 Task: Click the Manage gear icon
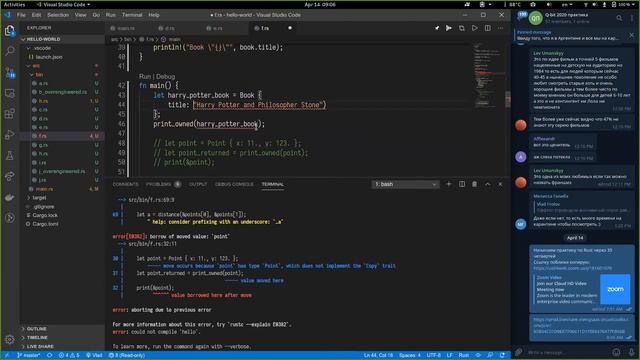[10, 339]
